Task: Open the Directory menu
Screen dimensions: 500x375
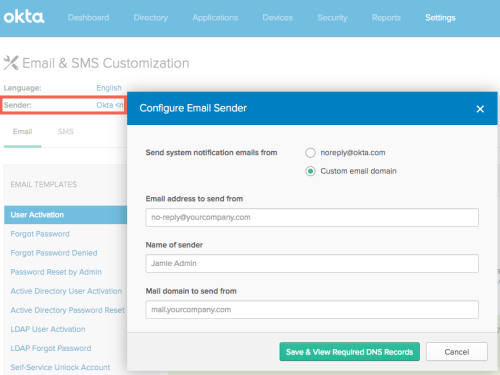Action: (151, 18)
